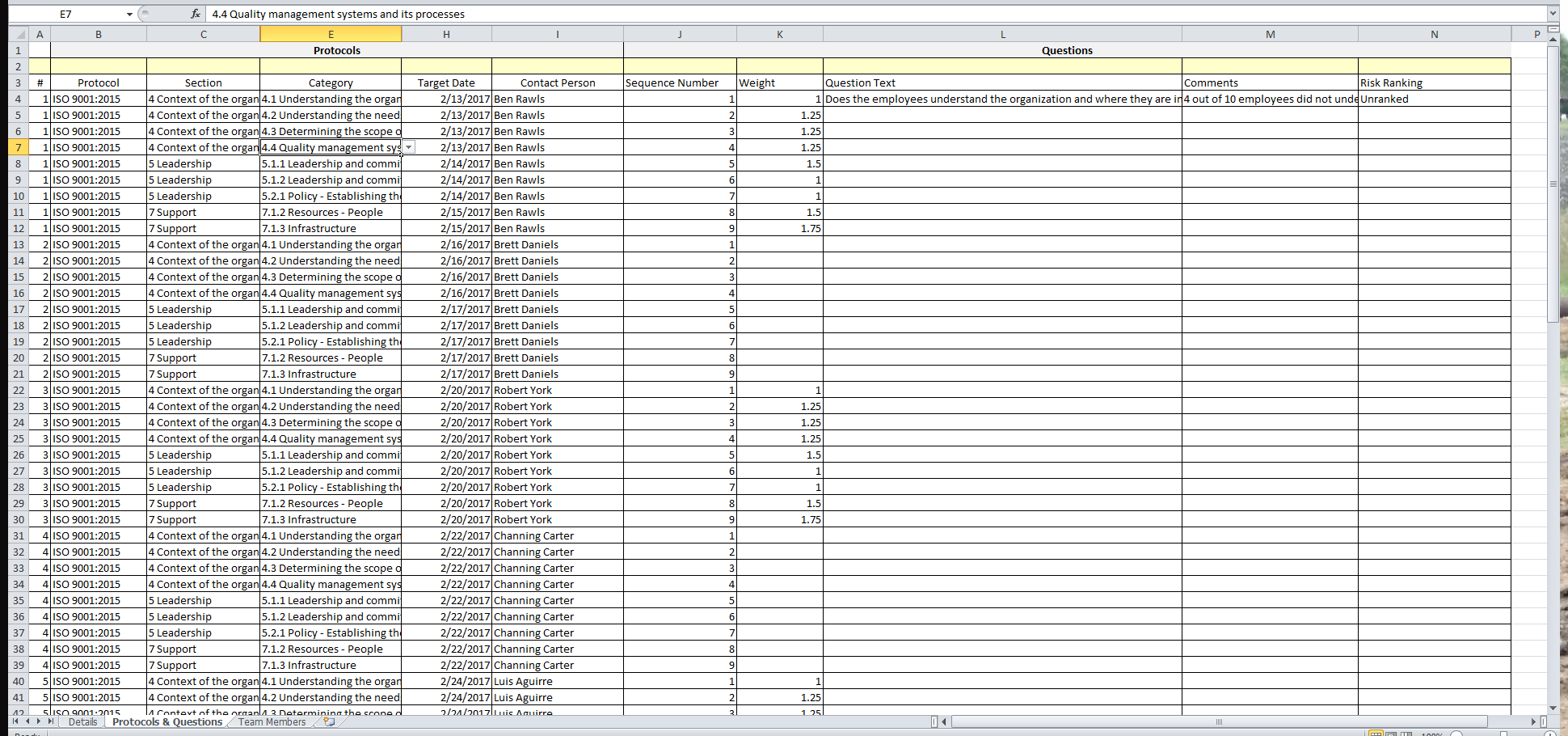Select row 3 header
Screen dimensions: 1568x736
pos(18,82)
